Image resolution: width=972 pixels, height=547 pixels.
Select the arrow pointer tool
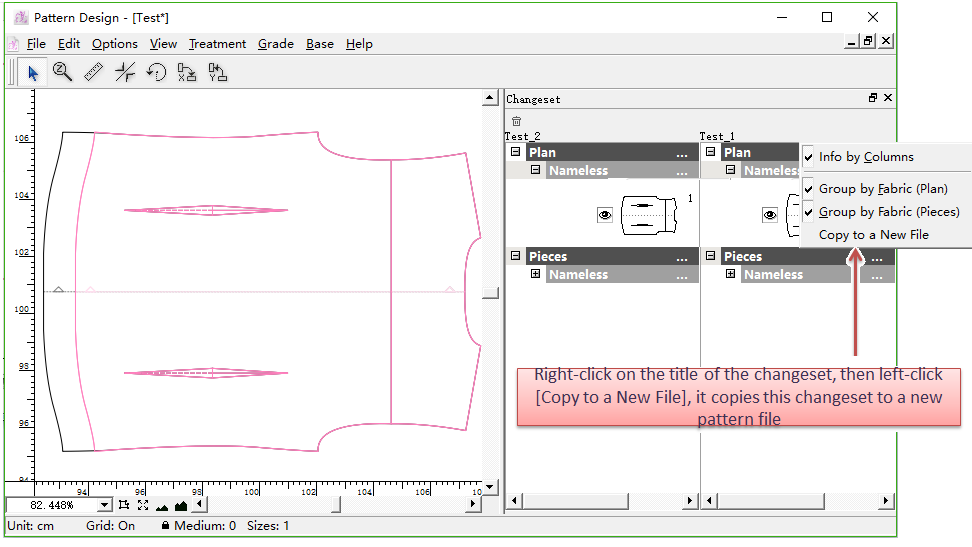pyautogui.click(x=32, y=72)
